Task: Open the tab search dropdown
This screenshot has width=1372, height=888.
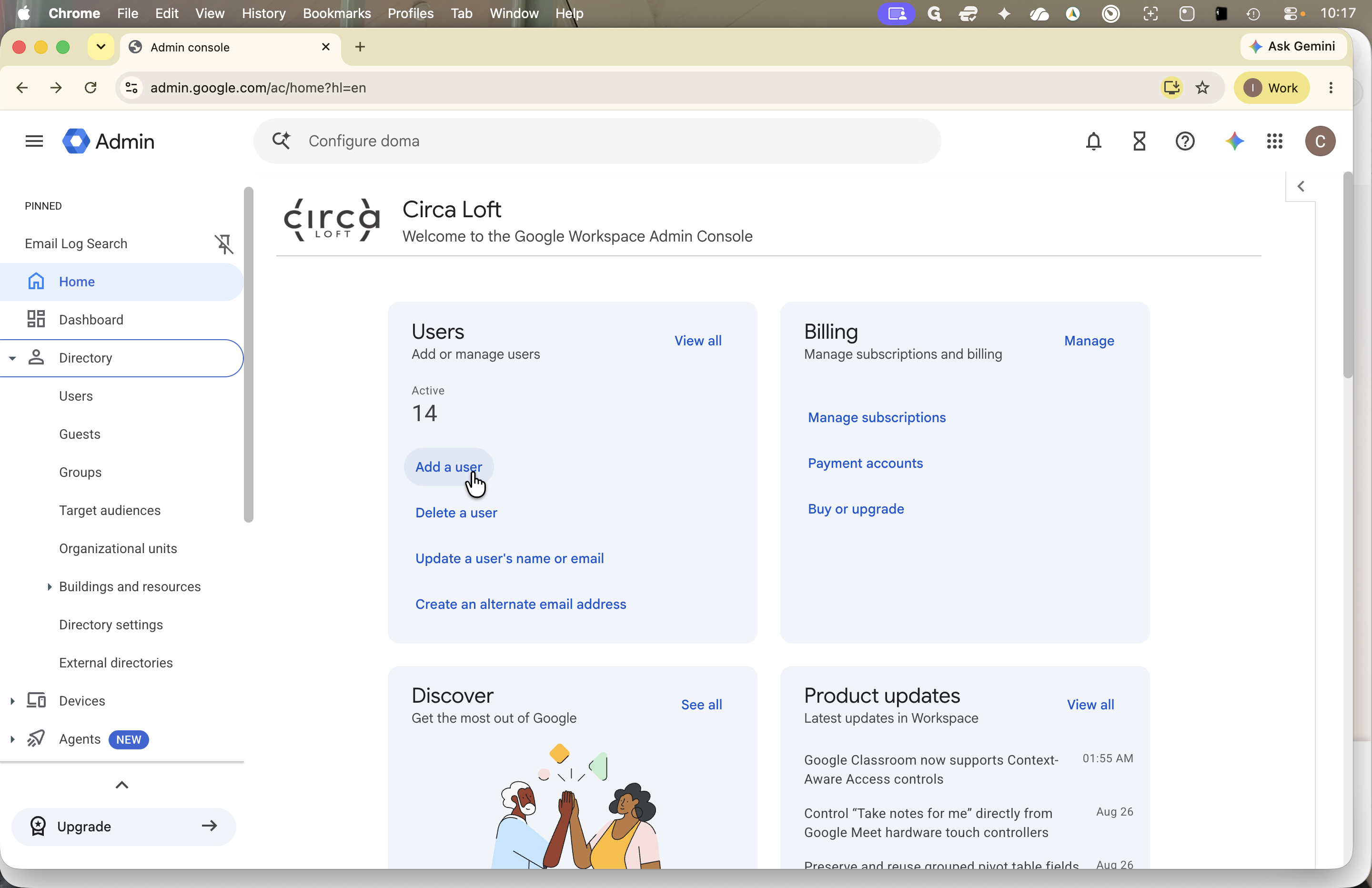Action: pyautogui.click(x=101, y=47)
